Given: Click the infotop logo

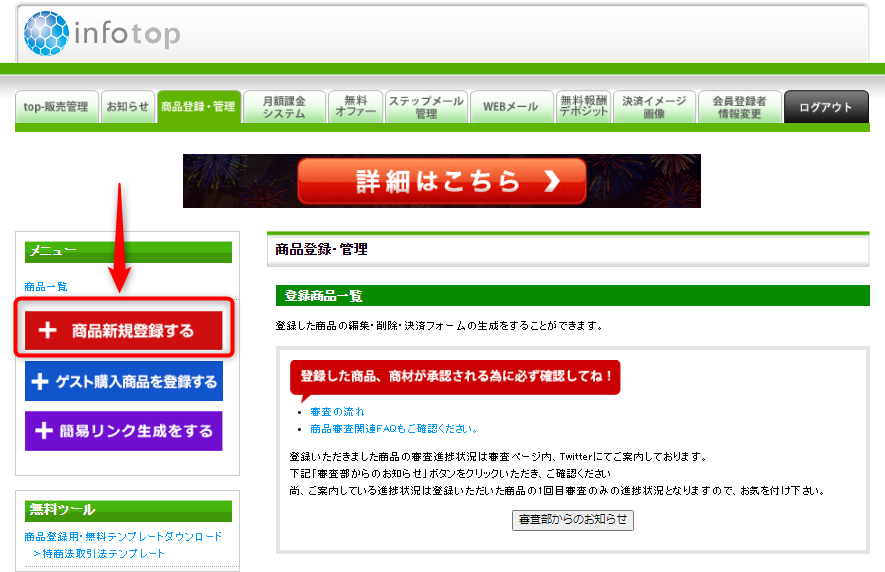Looking at the screenshot, I should click(x=102, y=33).
